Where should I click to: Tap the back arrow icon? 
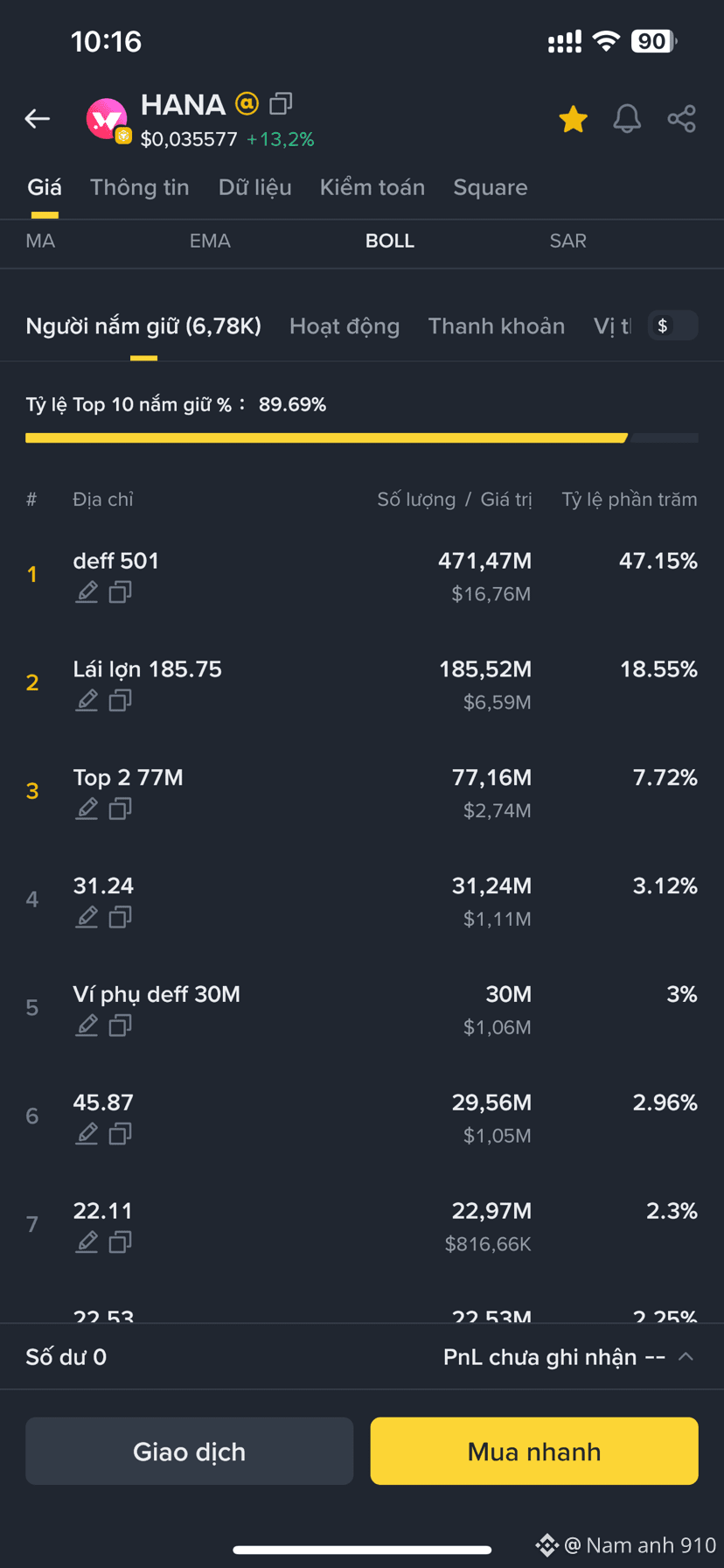pos(38,118)
